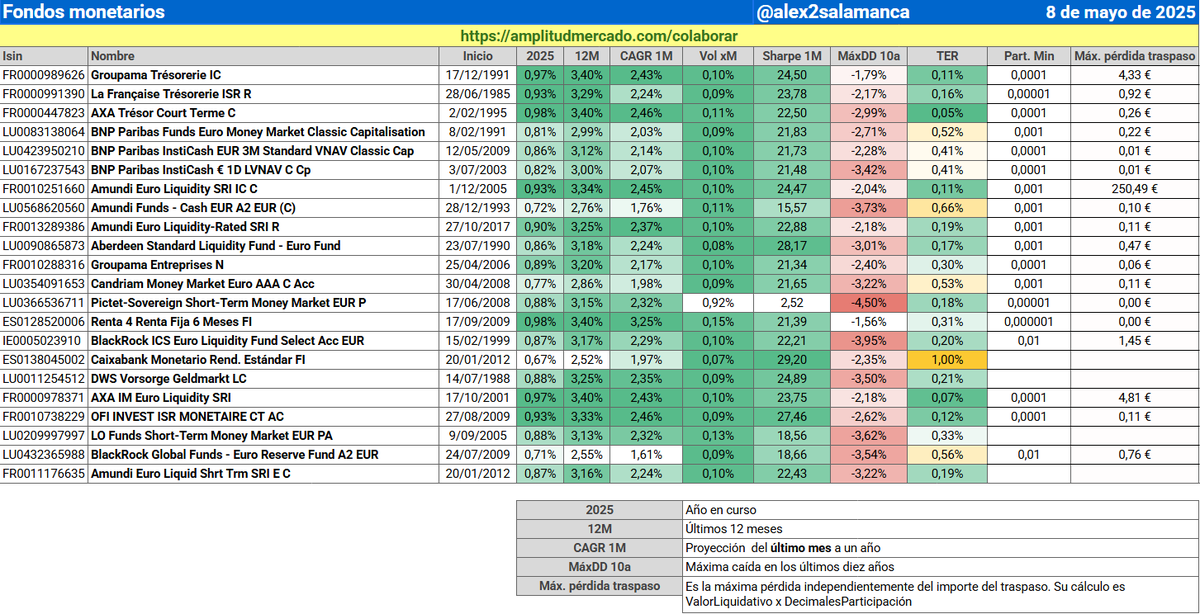Viewport: 1200px width, 614px height.
Task: Click 'Renta 4 Renta Fija 6 Meses FI'
Action: click(172, 322)
